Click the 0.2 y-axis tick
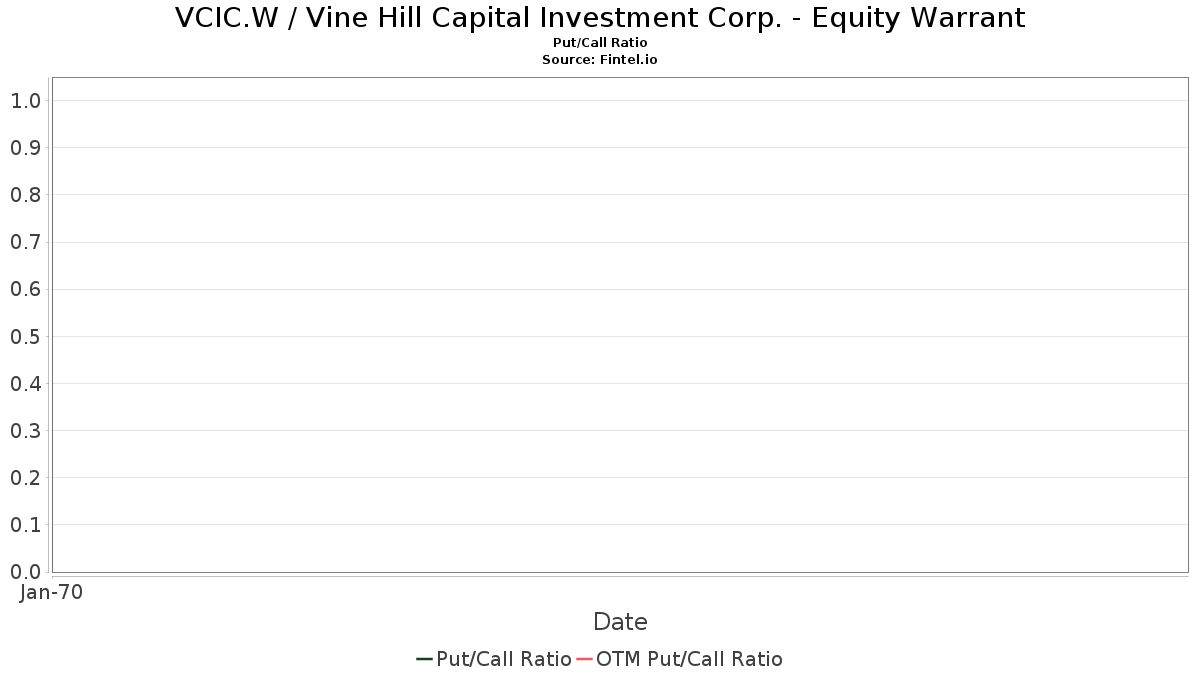Viewport: 1200px width, 675px height. pyautogui.click(x=26, y=478)
